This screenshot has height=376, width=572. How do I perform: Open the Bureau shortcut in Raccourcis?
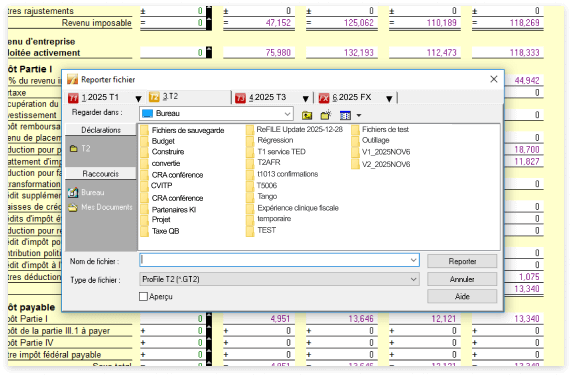tap(86, 192)
